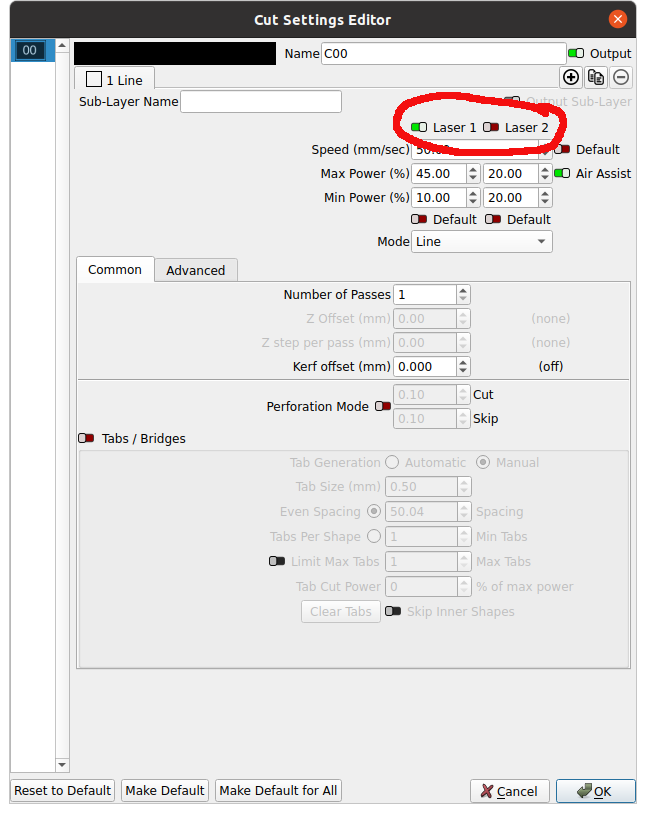The image size is (646, 813).
Task: Turn off the Air Assist toggle
Action: coord(562,173)
